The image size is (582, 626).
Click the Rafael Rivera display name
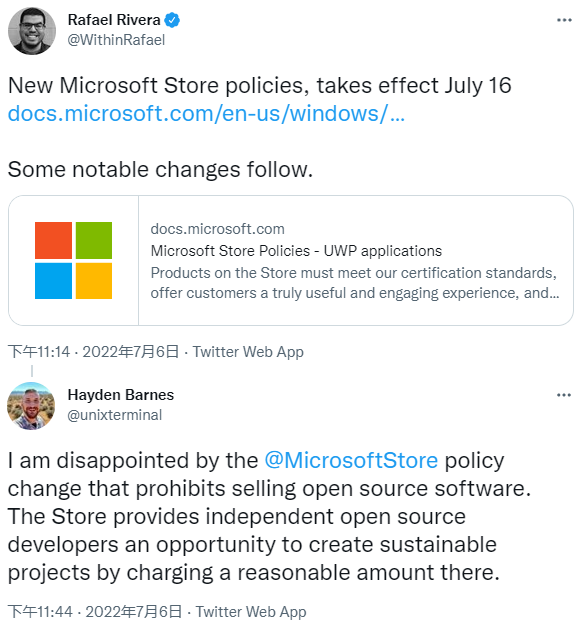pos(114,20)
